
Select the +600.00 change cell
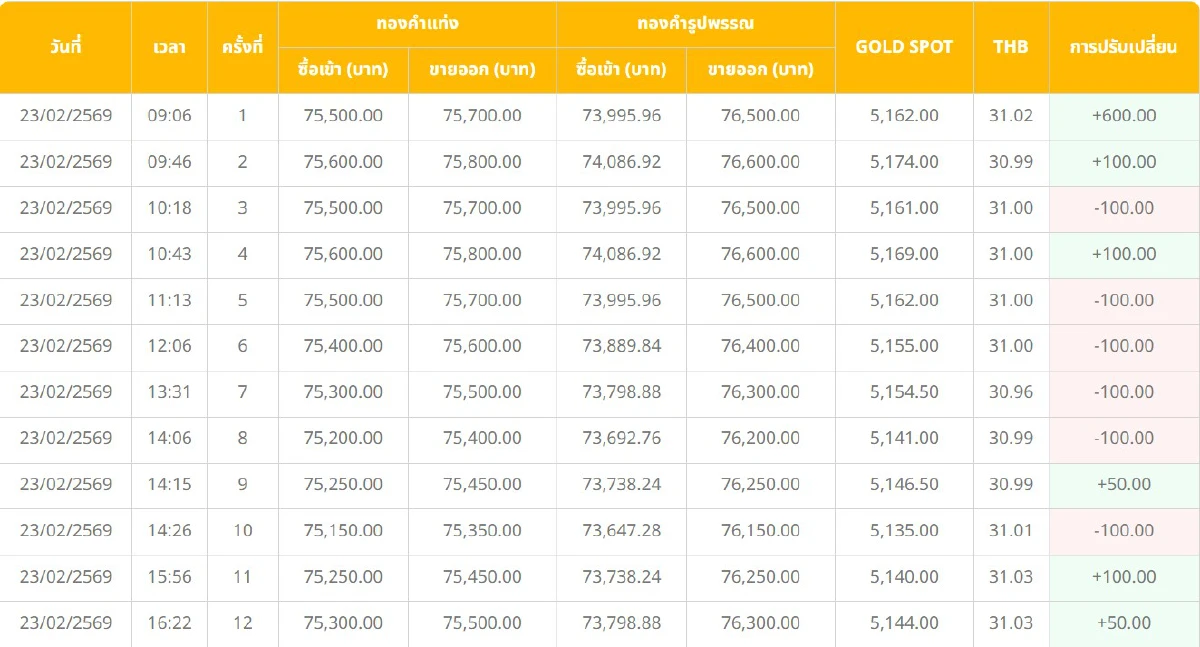[1124, 116]
